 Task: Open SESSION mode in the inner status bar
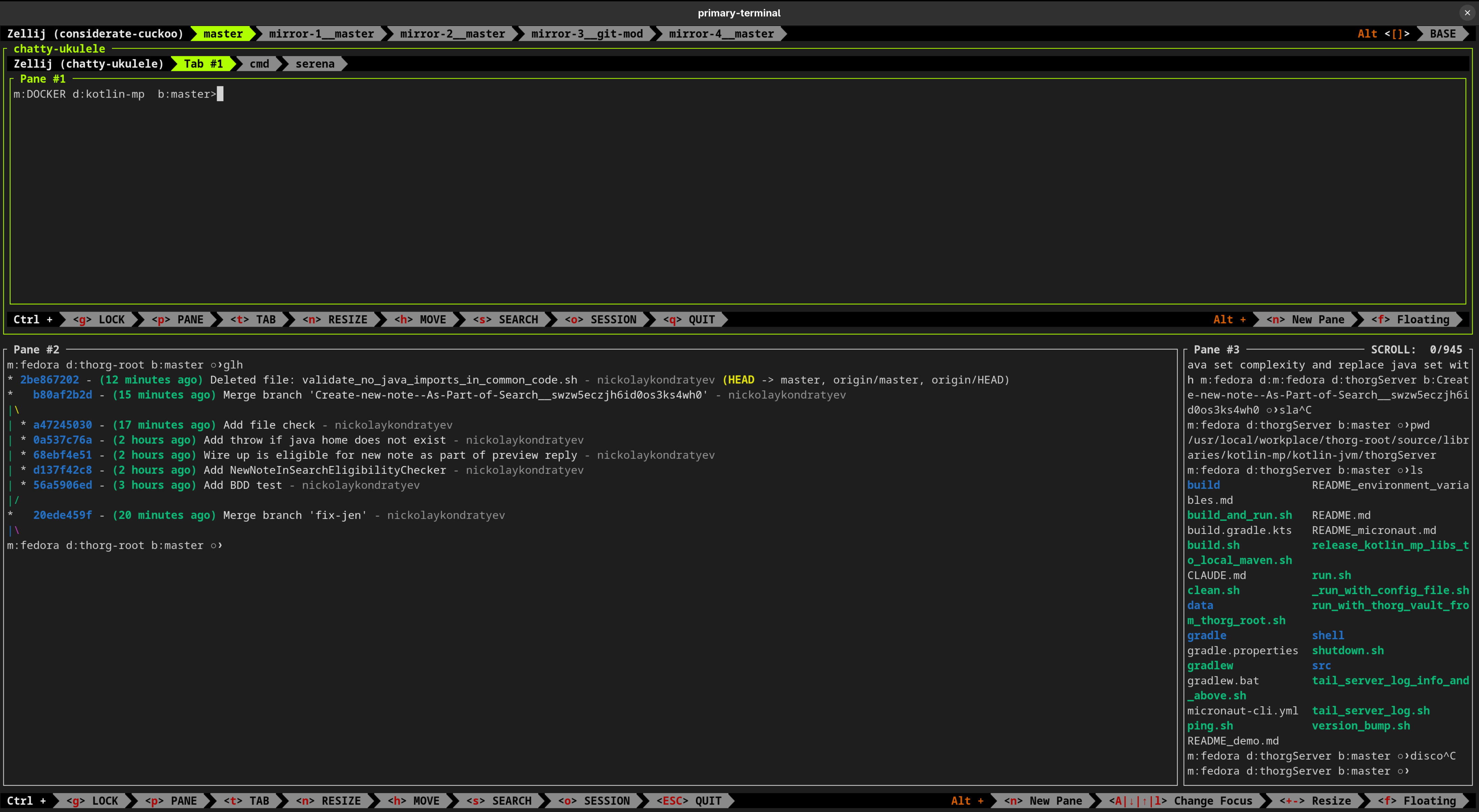[x=600, y=319]
